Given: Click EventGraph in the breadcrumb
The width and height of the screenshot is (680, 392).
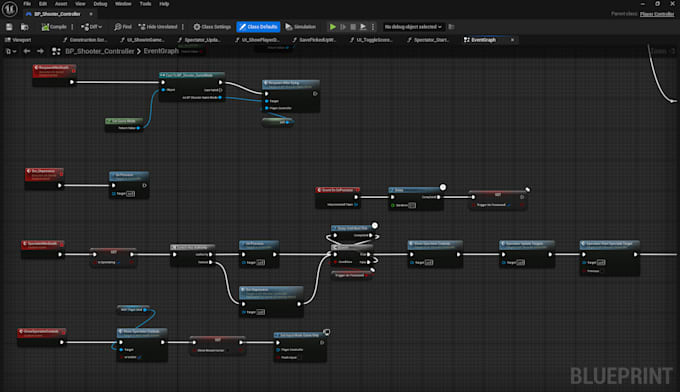Looking at the screenshot, I should click(161, 51).
